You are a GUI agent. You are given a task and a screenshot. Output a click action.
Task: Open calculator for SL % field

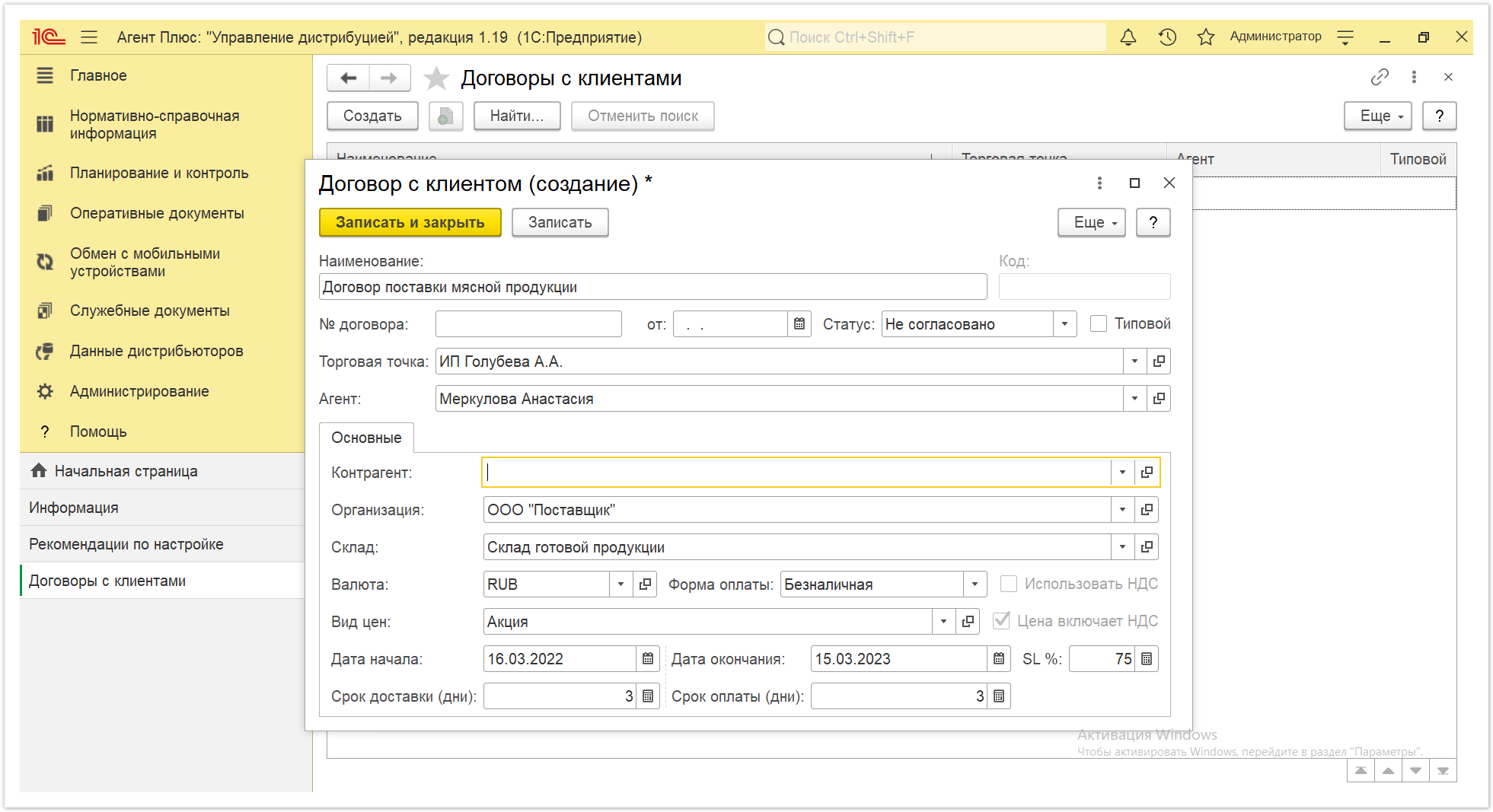(1147, 659)
